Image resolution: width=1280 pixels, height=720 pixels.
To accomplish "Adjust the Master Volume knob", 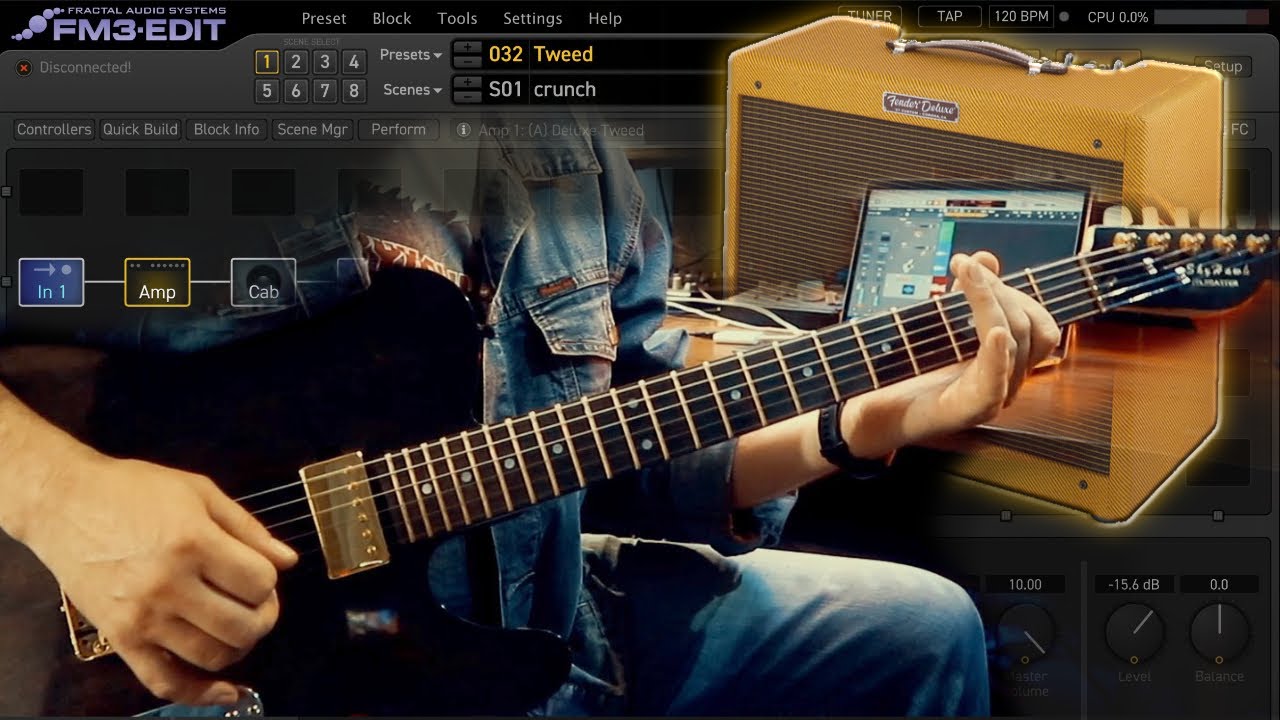I will [x=1025, y=632].
